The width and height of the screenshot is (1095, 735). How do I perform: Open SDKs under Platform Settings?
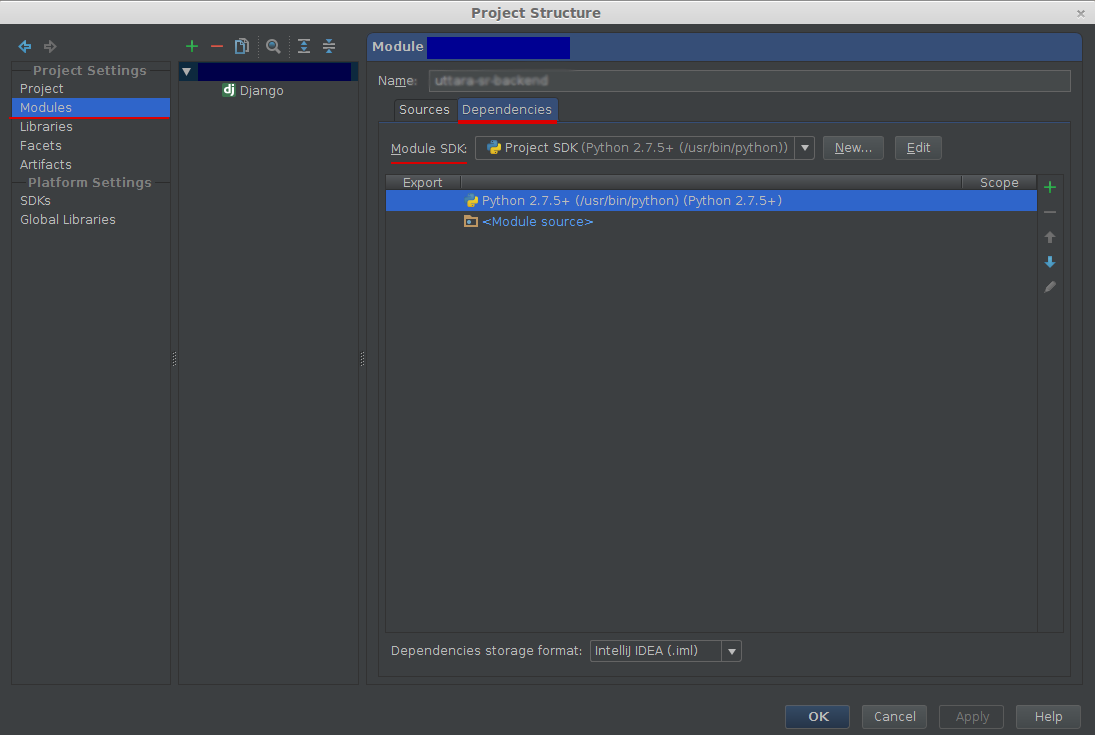(x=35, y=201)
